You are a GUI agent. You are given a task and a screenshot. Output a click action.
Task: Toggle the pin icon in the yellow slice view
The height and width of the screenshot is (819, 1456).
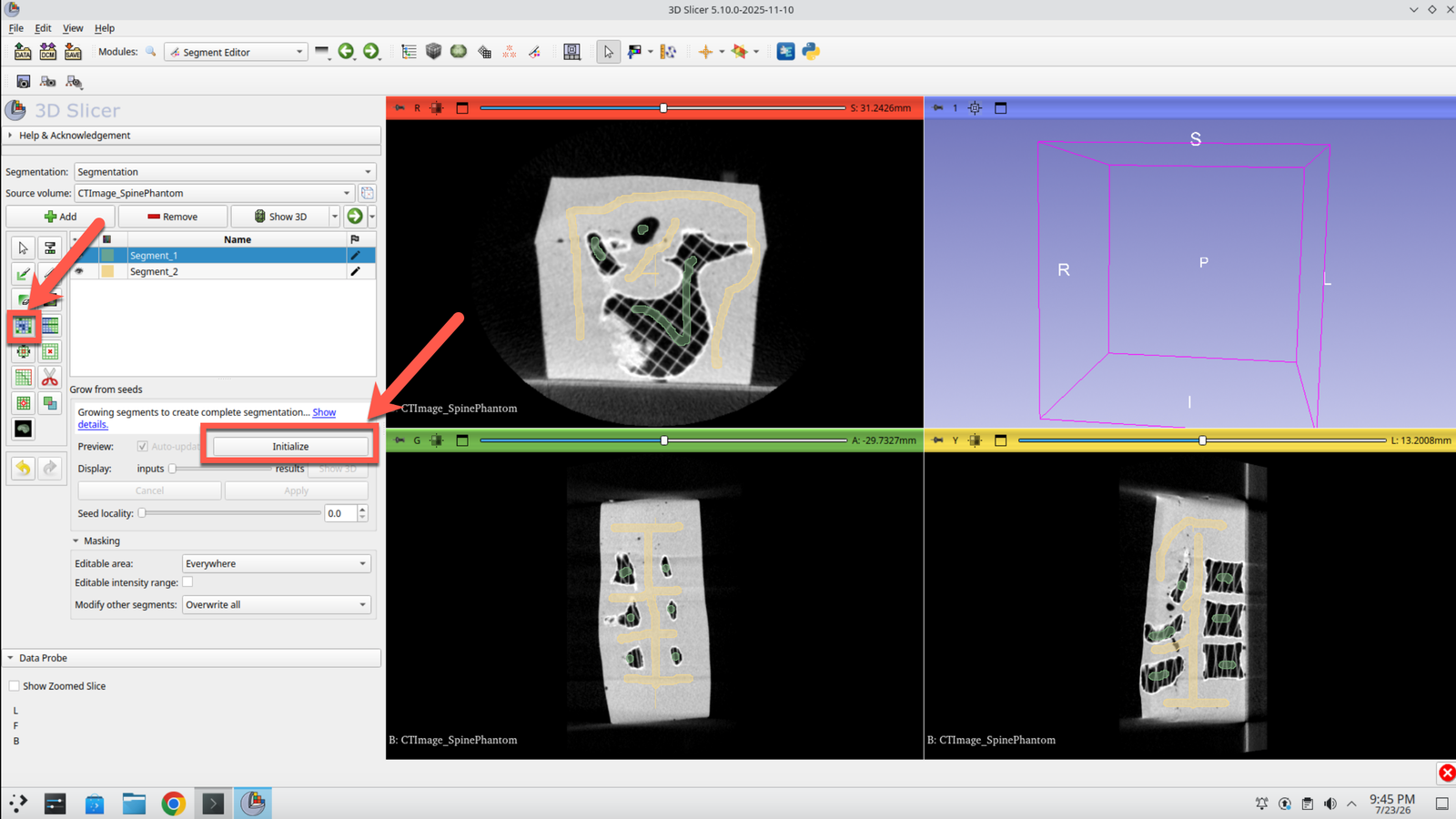(937, 440)
